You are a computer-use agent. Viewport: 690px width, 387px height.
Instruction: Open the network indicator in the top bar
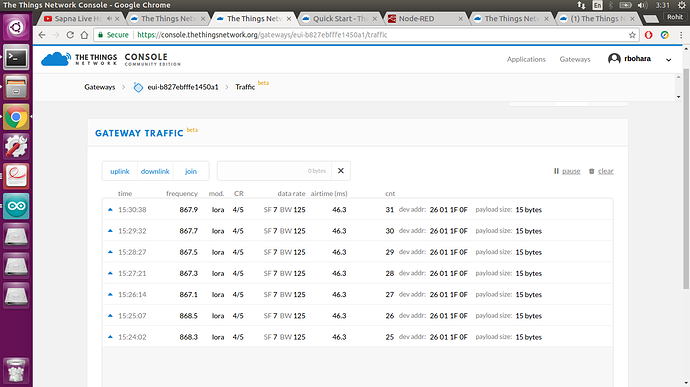coord(581,5)
